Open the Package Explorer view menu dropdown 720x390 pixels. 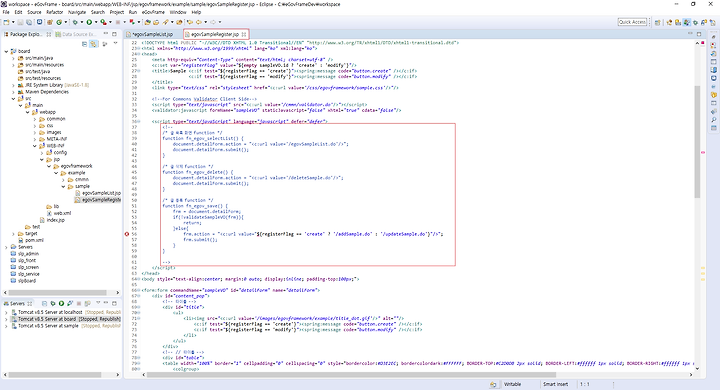(115, 44)
